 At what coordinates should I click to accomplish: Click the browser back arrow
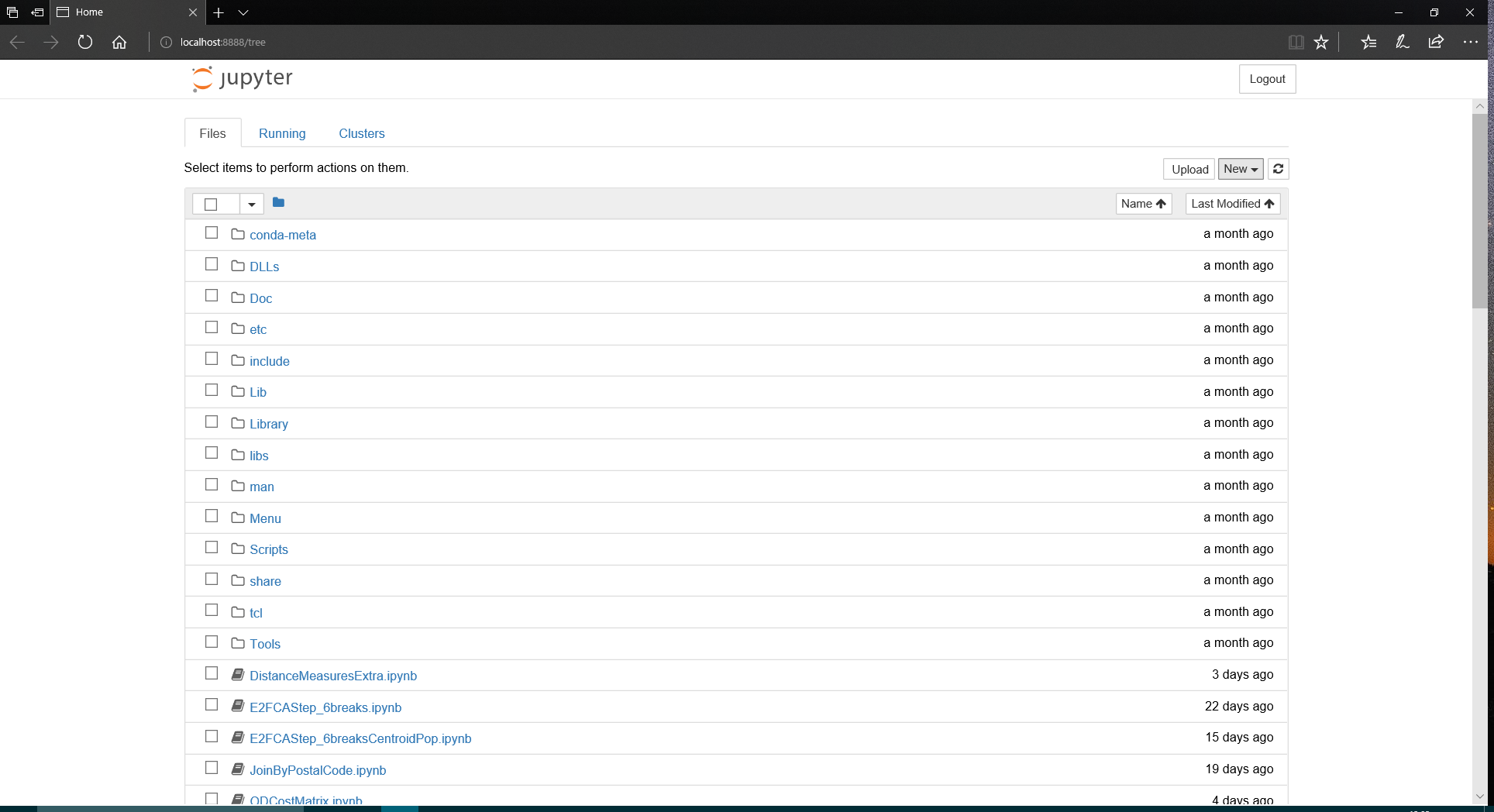(17, 42)
